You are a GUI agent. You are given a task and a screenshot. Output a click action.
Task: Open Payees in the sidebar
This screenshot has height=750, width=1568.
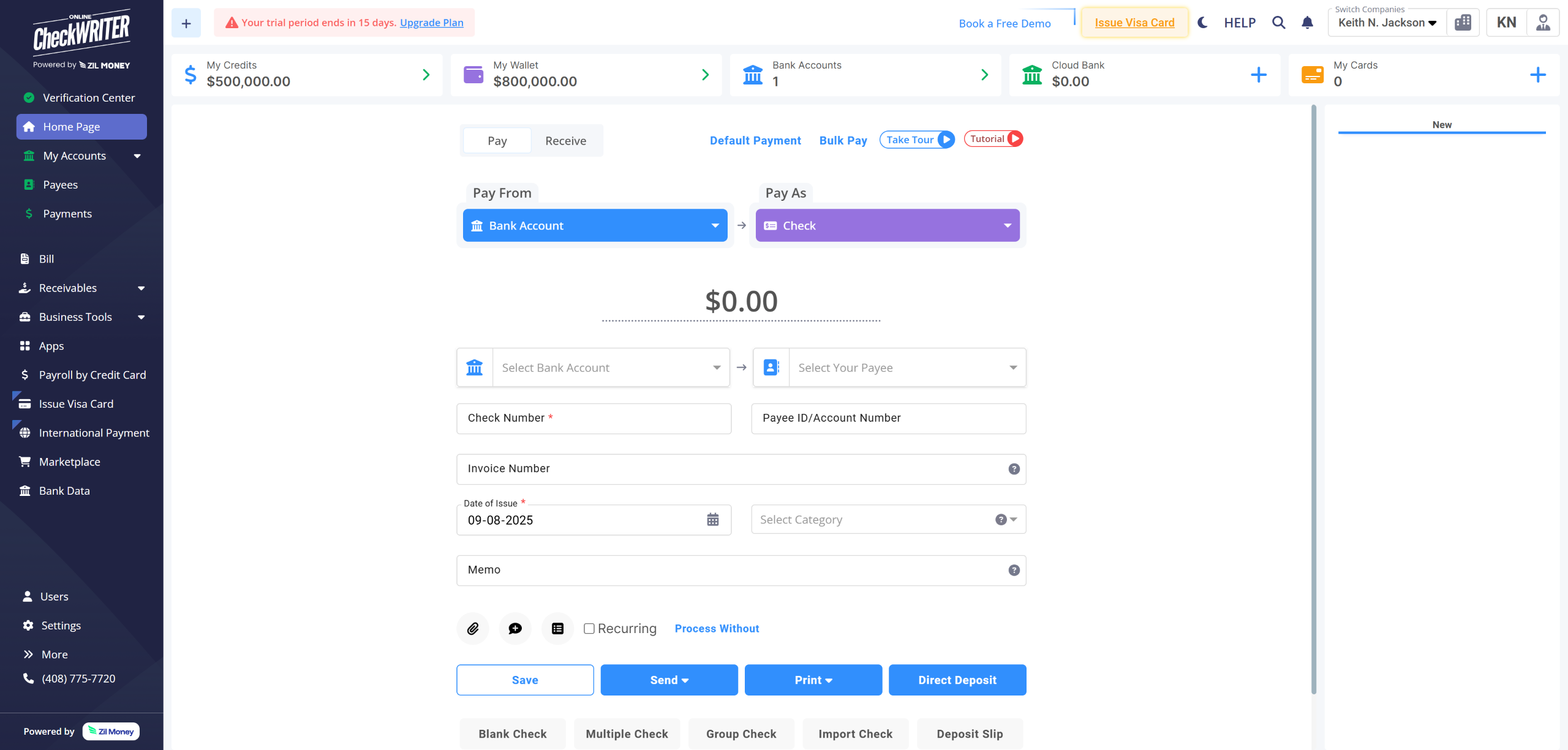(x=60, y=184)
